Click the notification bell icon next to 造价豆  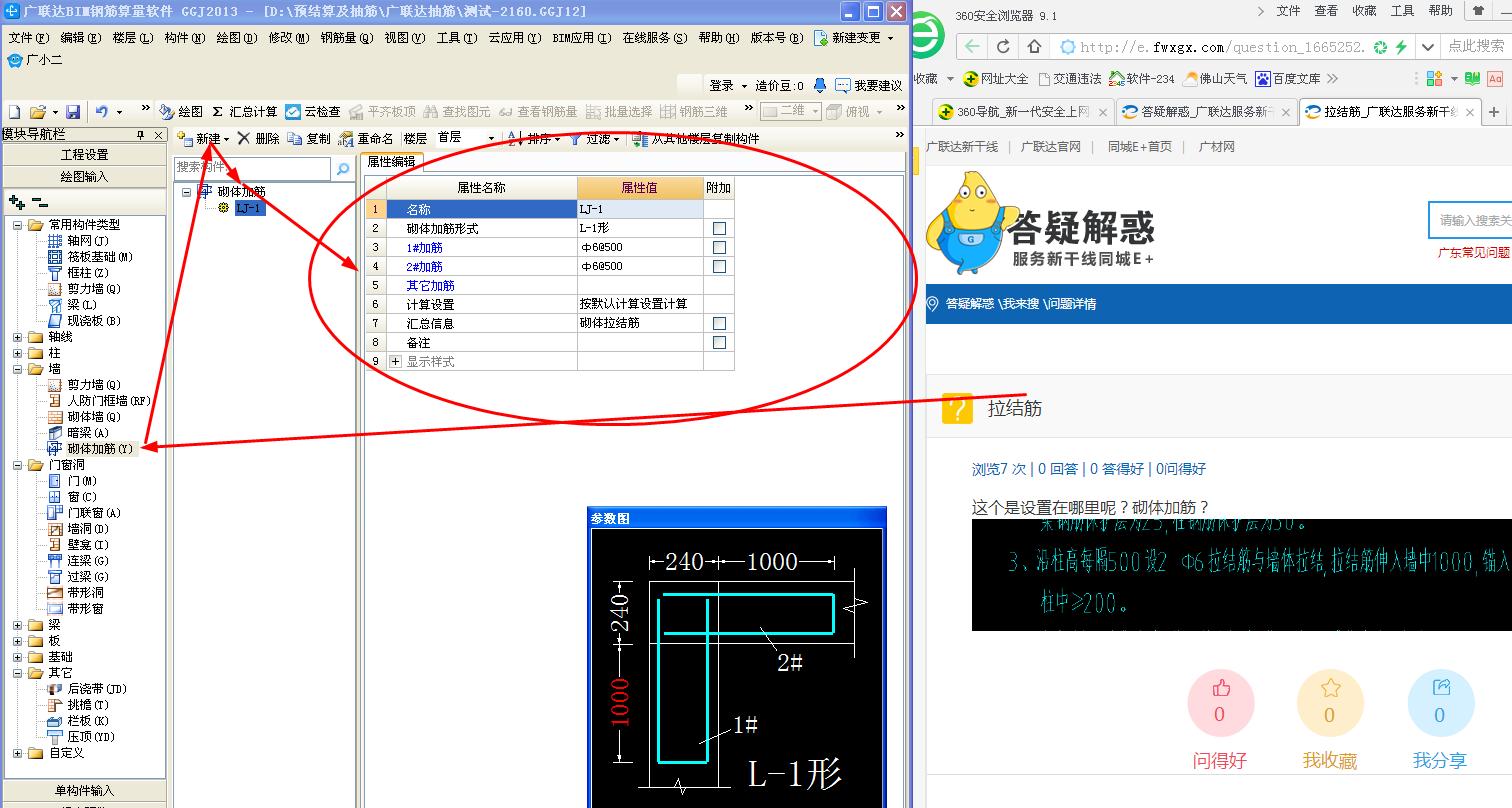[x=820, y=86]
